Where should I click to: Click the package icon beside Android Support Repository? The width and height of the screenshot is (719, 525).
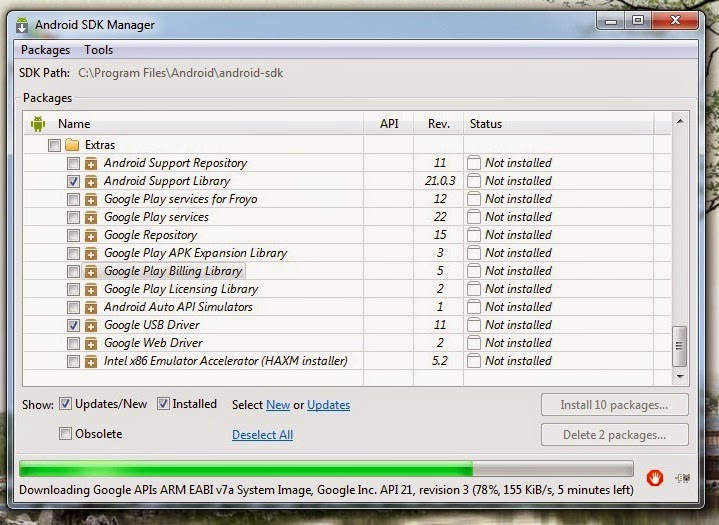pos(91,163)
